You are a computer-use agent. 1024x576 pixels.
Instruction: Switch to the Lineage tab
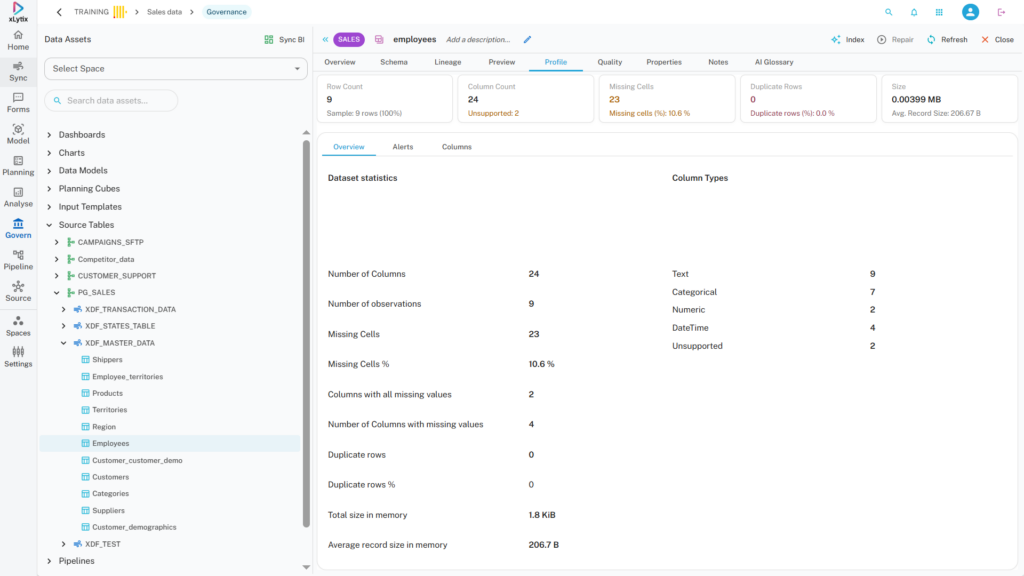447,62
